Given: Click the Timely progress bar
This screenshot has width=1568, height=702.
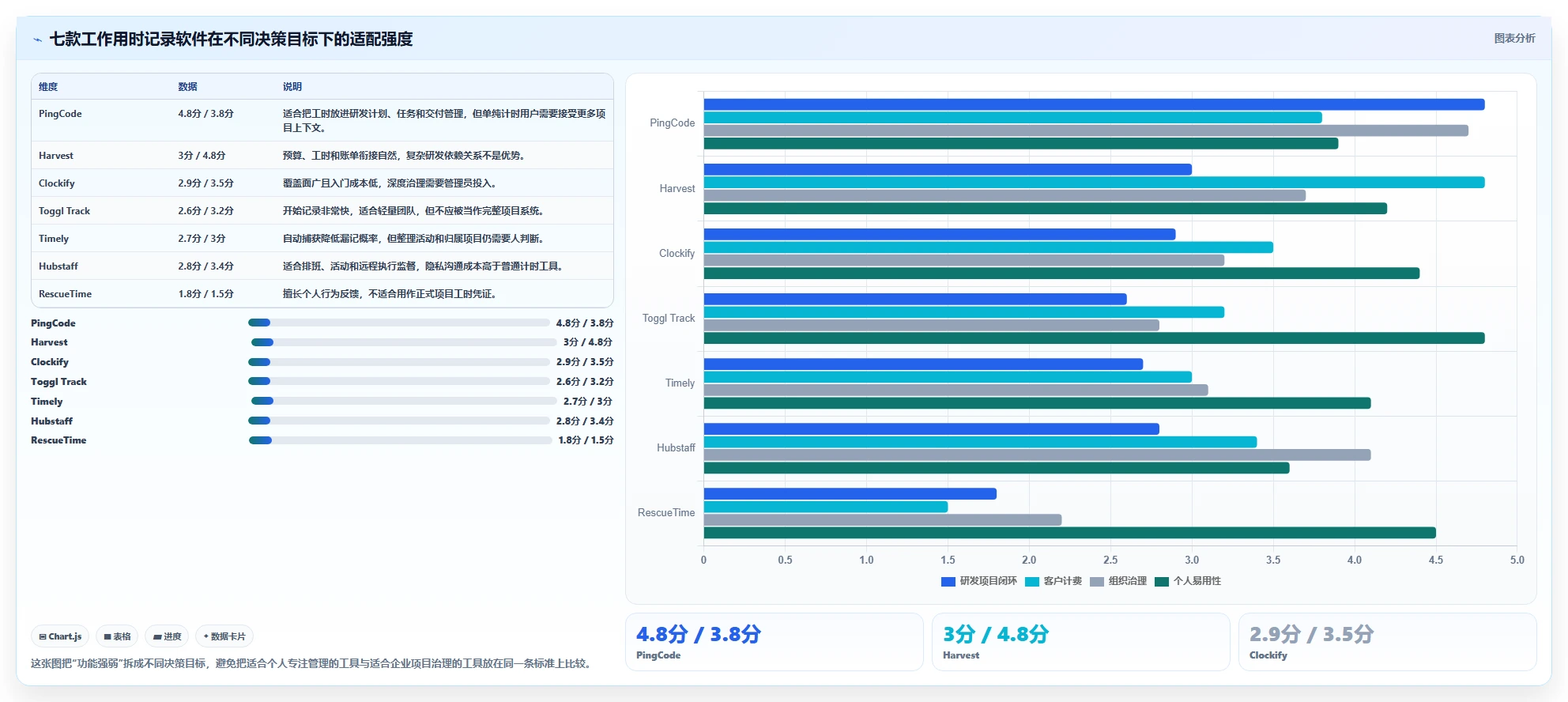Looking at the screenshot, I should [404, 401].
